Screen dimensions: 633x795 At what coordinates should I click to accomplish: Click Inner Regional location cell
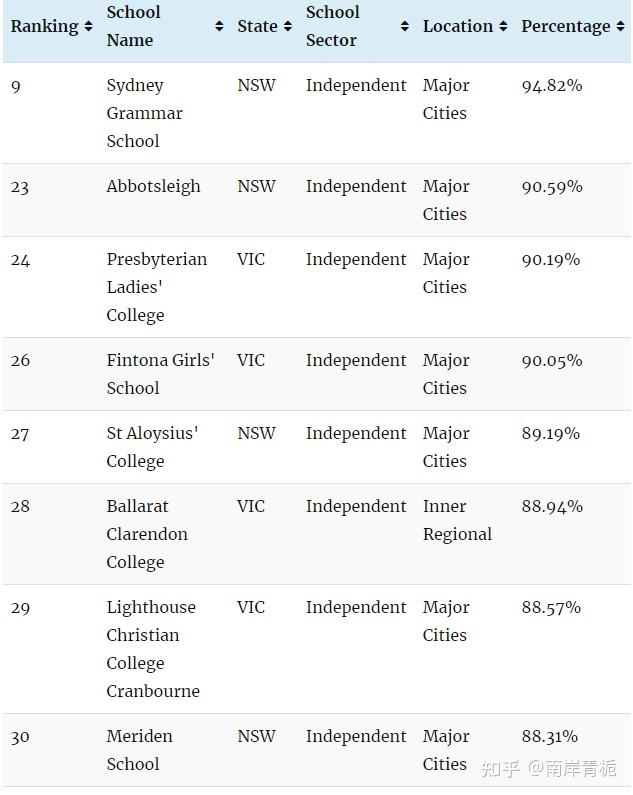[458, 520]
